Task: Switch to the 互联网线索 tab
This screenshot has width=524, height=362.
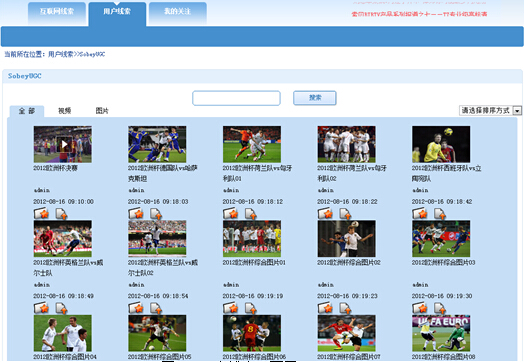Action: pos(57,13)
